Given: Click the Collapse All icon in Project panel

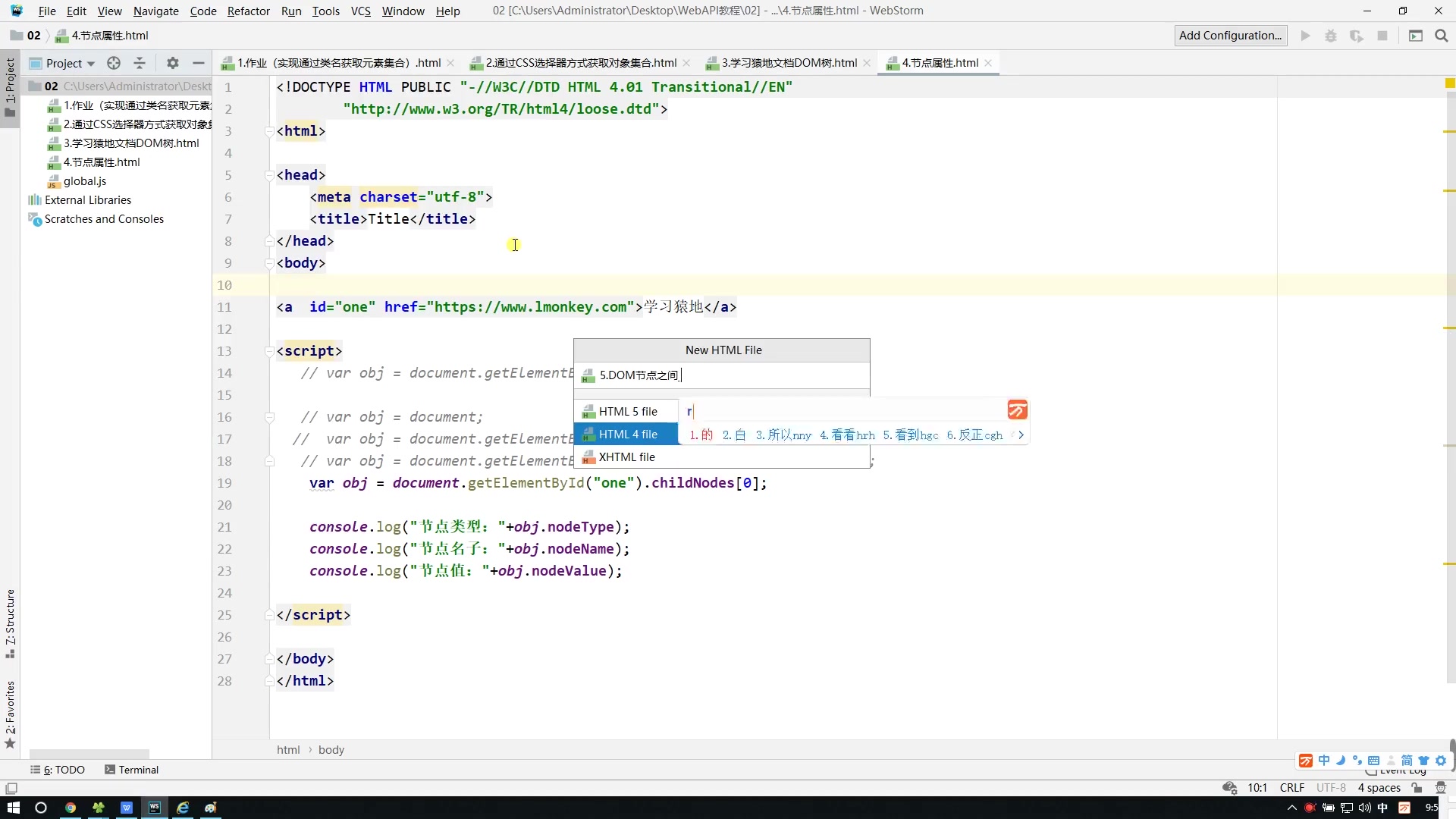Looking at the screenshot, I should pyautogui.click(x=140, y=63).
